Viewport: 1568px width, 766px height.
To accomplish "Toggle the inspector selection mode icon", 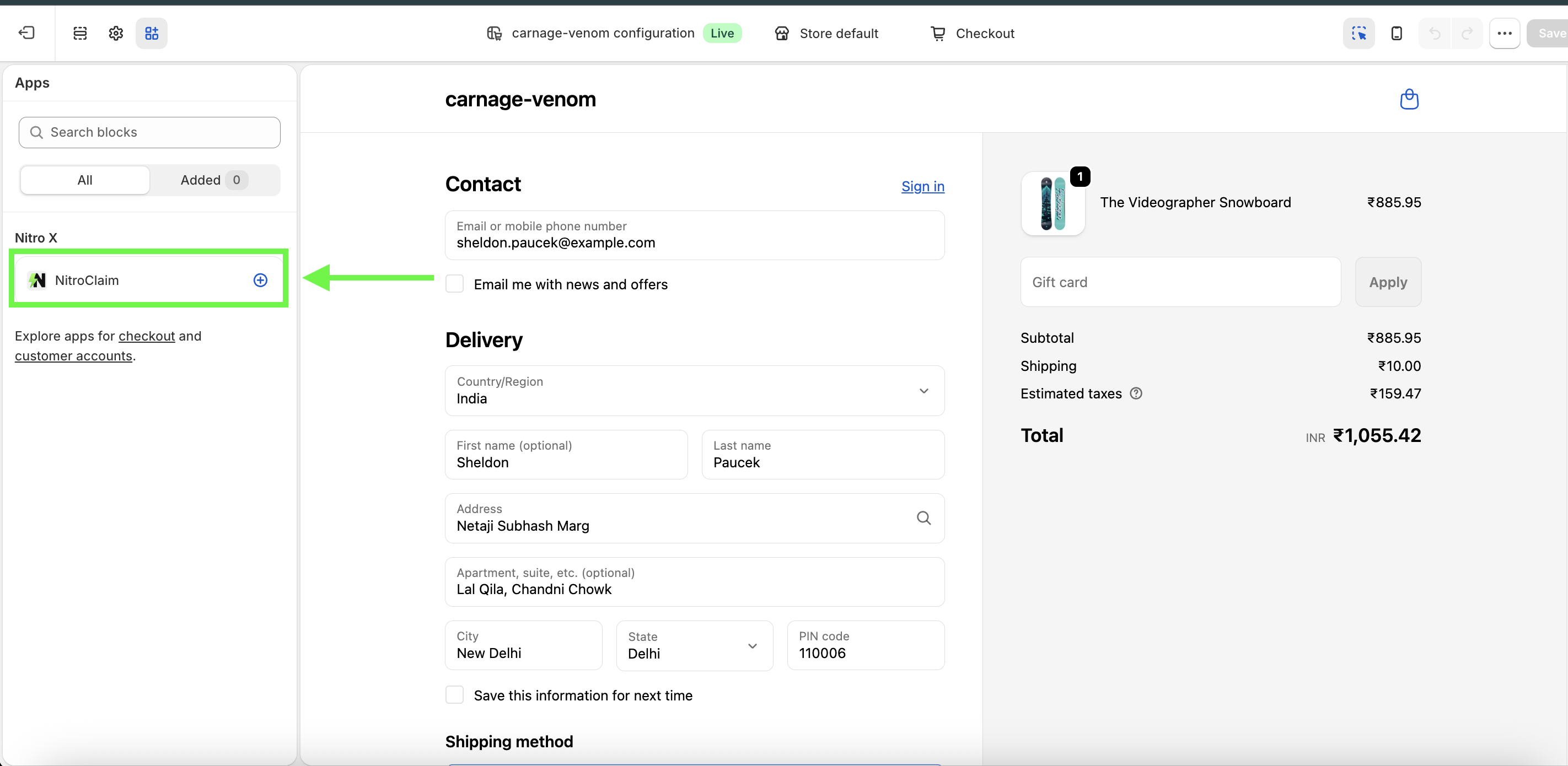I will coord(1358,33).
